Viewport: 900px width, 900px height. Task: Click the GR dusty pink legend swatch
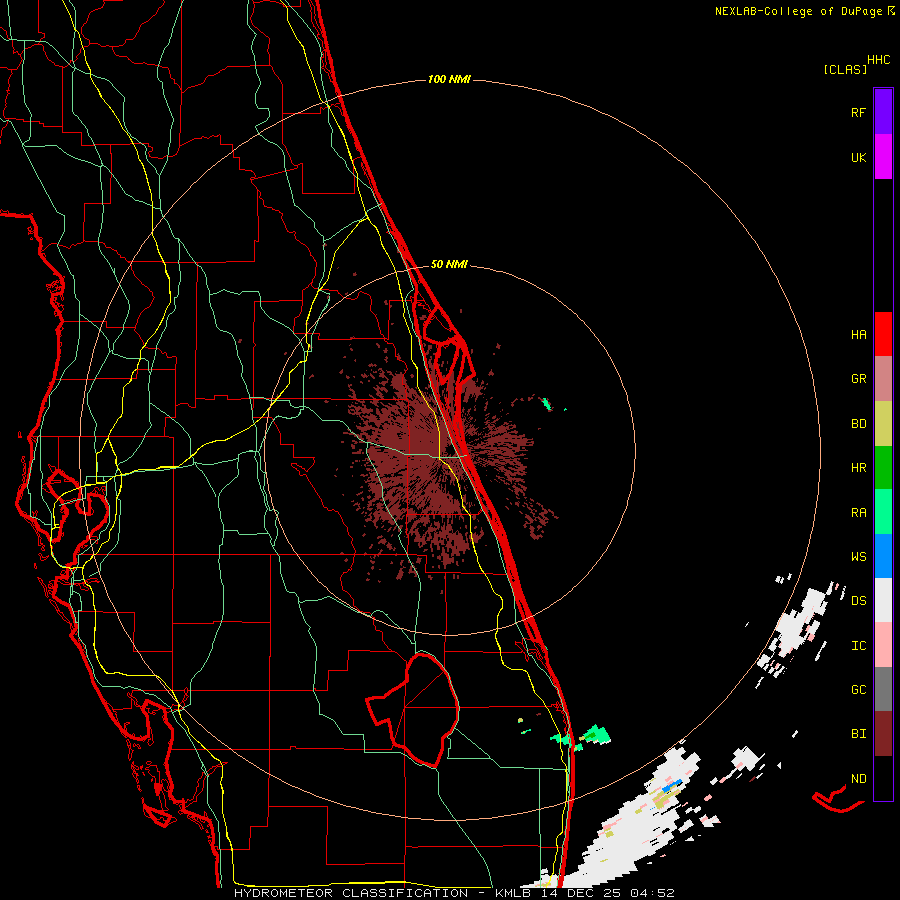coord(883,379)
